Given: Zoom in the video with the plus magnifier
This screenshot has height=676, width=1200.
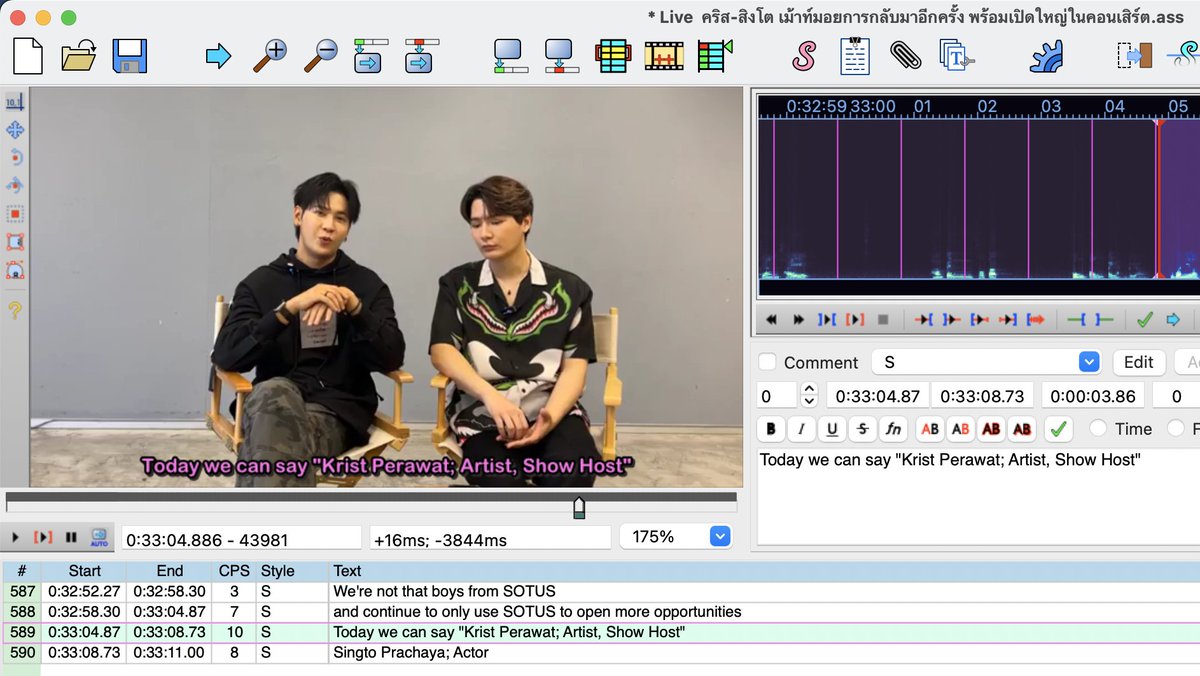Looking at the screenshot, I should [x=269, y=55].
